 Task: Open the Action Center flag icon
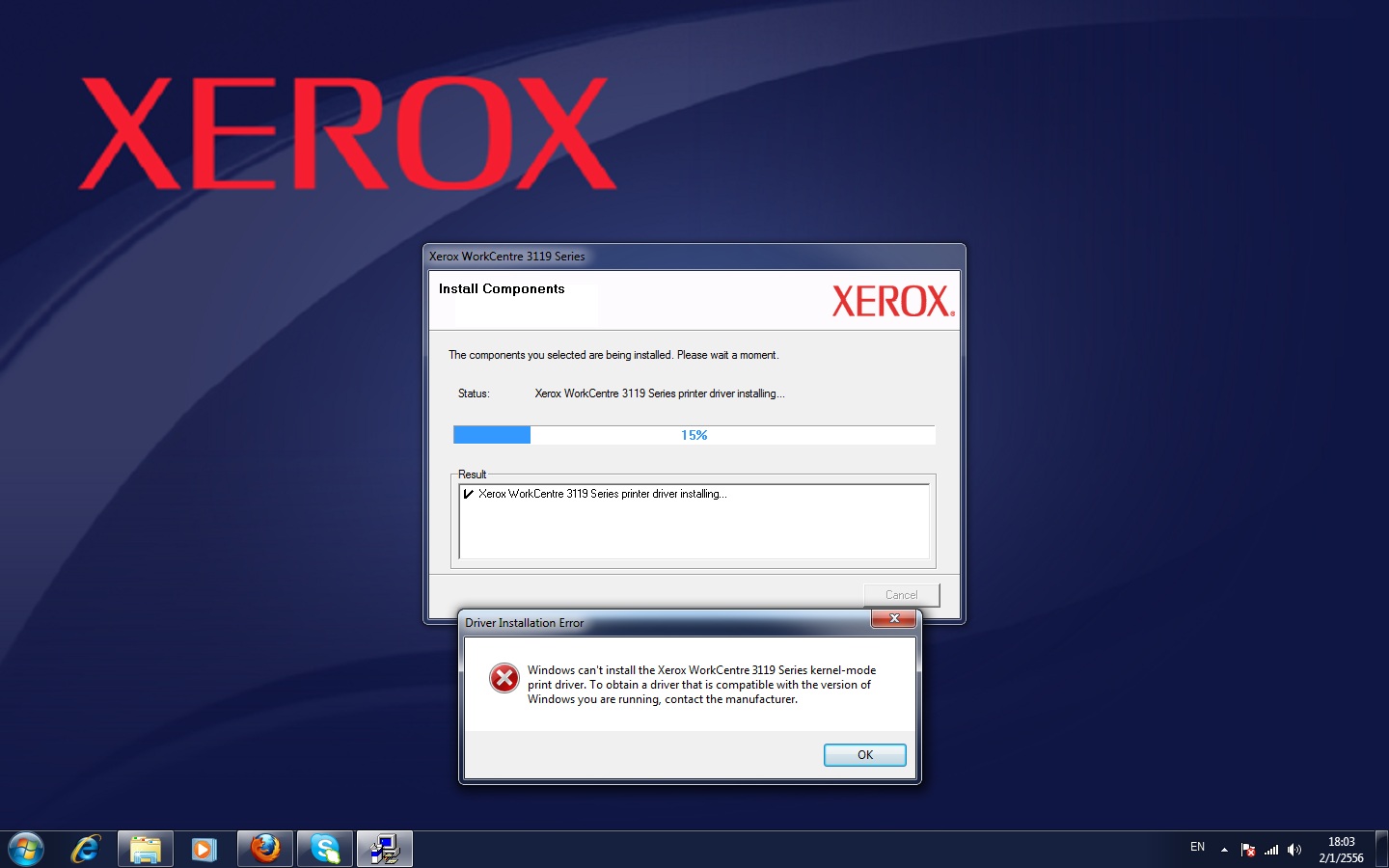1248,850
